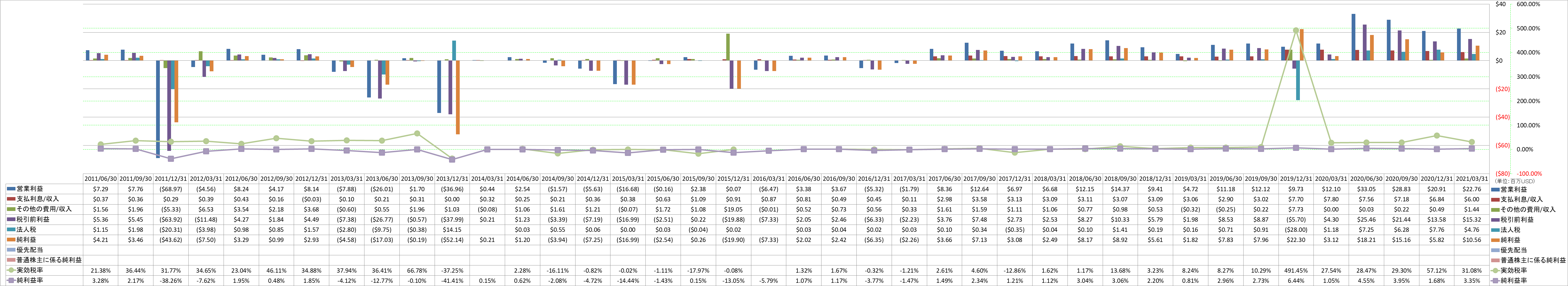The image size is (1568, 286).
Task: Click the -41.41% net margin cell
Action: [x=452, y=280]
